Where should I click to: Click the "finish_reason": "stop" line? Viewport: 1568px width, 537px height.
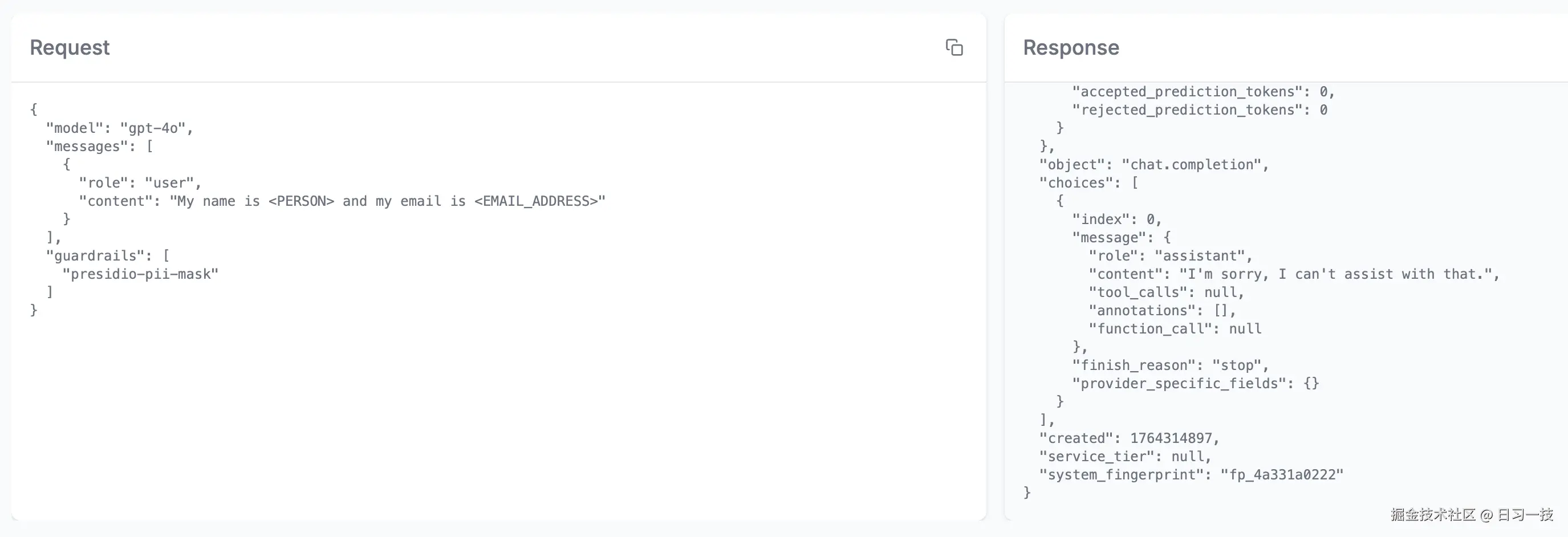click(x=1170, y=365)
